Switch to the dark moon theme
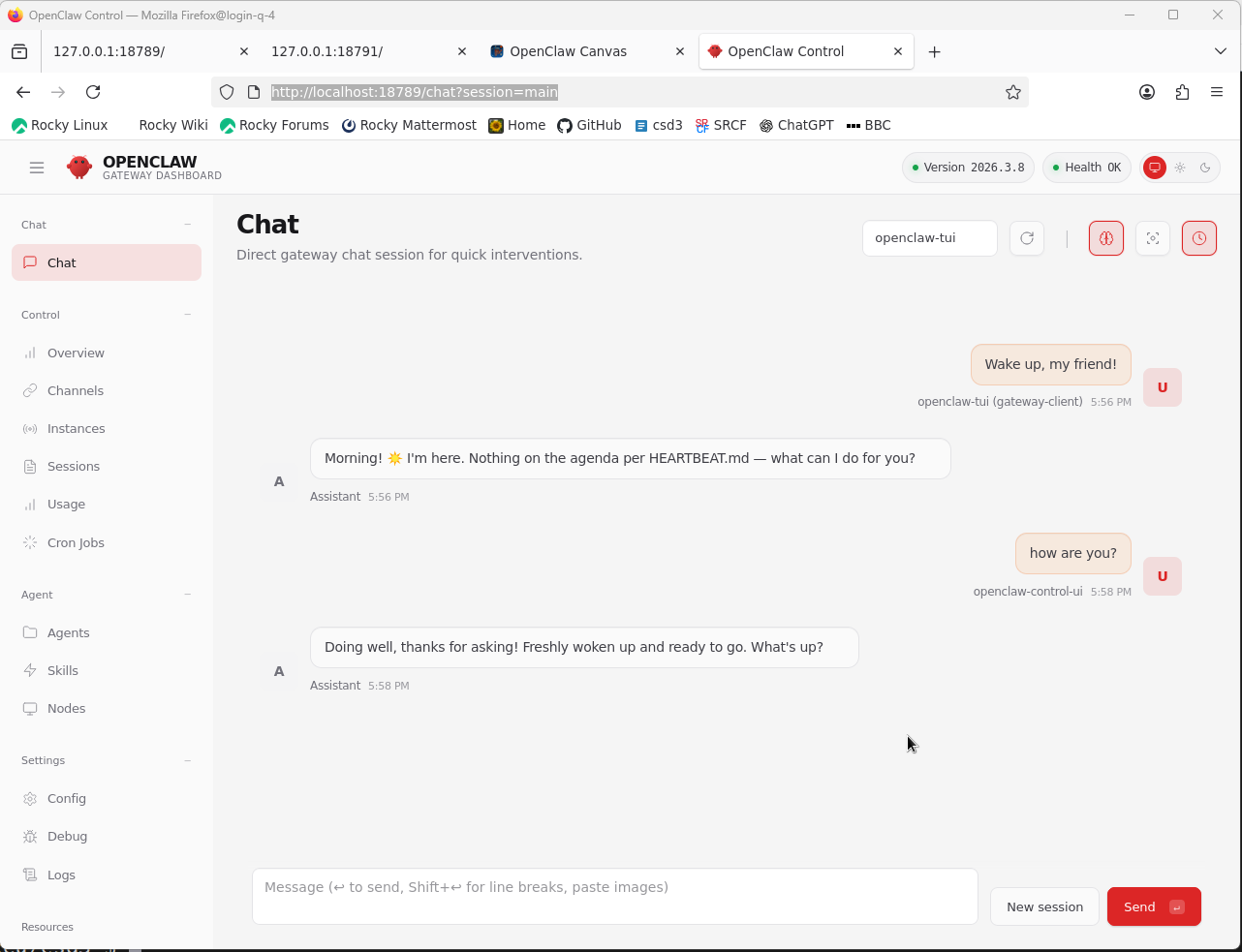Screen dimensions: 1242x952 [1205, 168]
